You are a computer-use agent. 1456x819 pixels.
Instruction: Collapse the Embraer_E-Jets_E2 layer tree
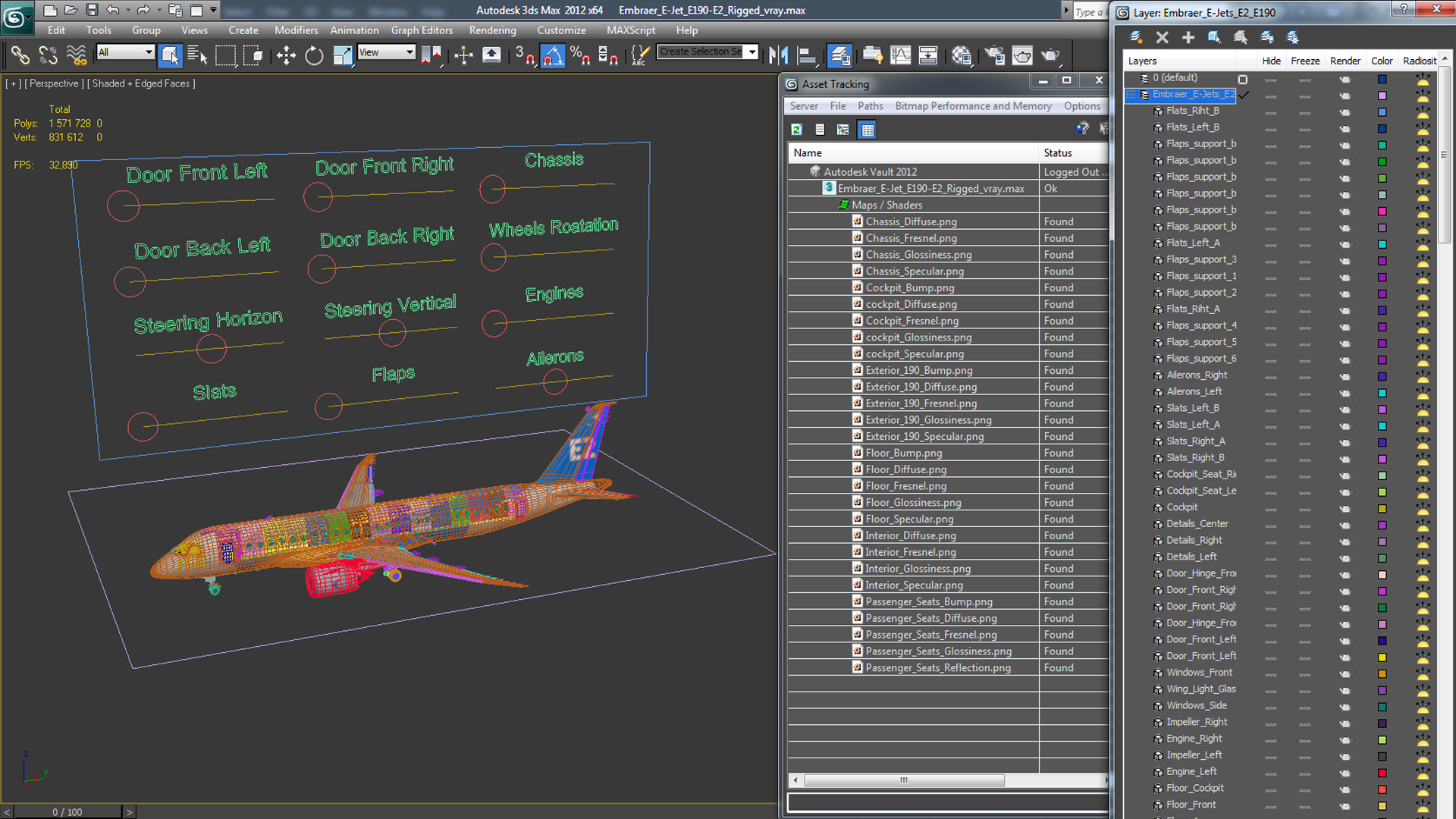(x=1131, y=95)
